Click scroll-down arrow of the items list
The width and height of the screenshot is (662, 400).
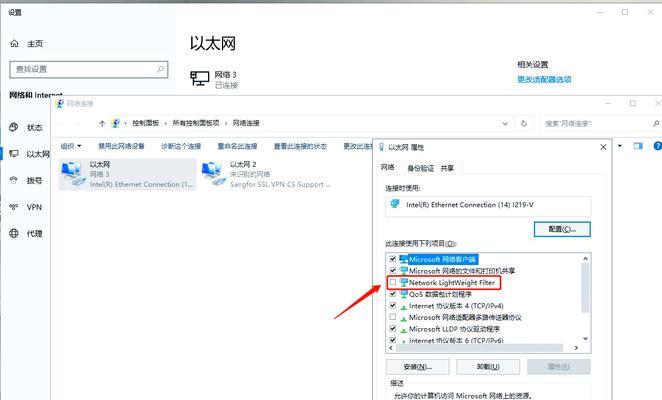pos(585,338)
